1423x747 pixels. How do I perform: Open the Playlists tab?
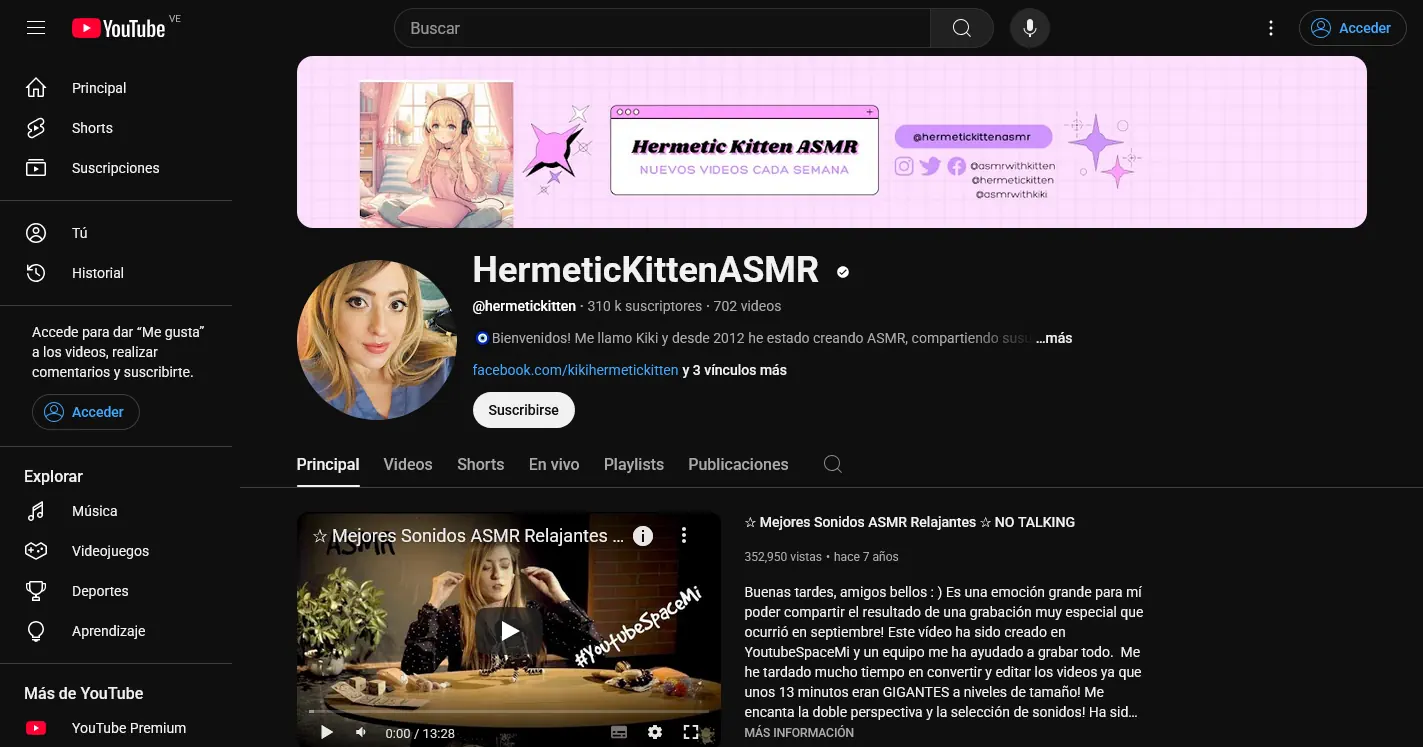tap(633, 464)
